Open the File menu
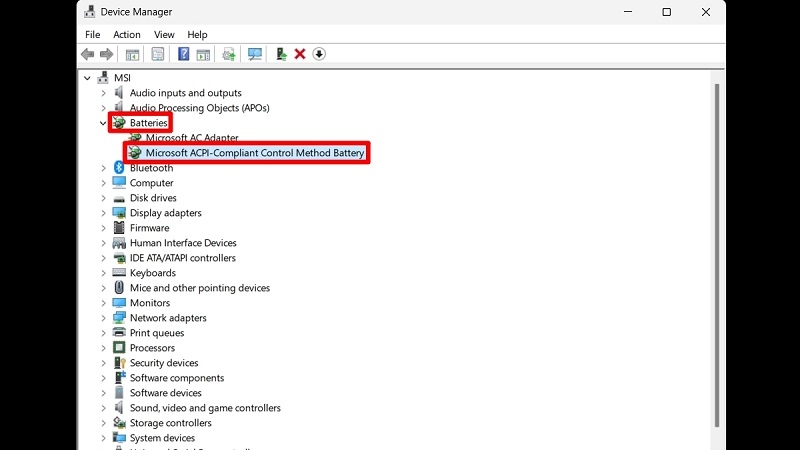This screenshot has width=800, height=450. click(x=93, y=34)
